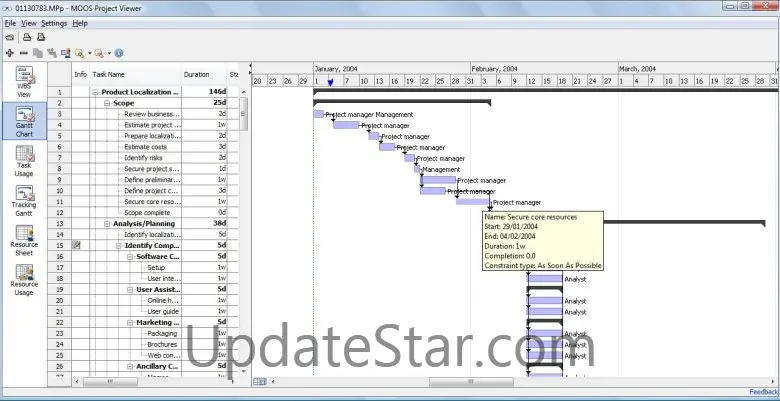
Task: Click the Open file toolbar icon
Action: point(9,37)
